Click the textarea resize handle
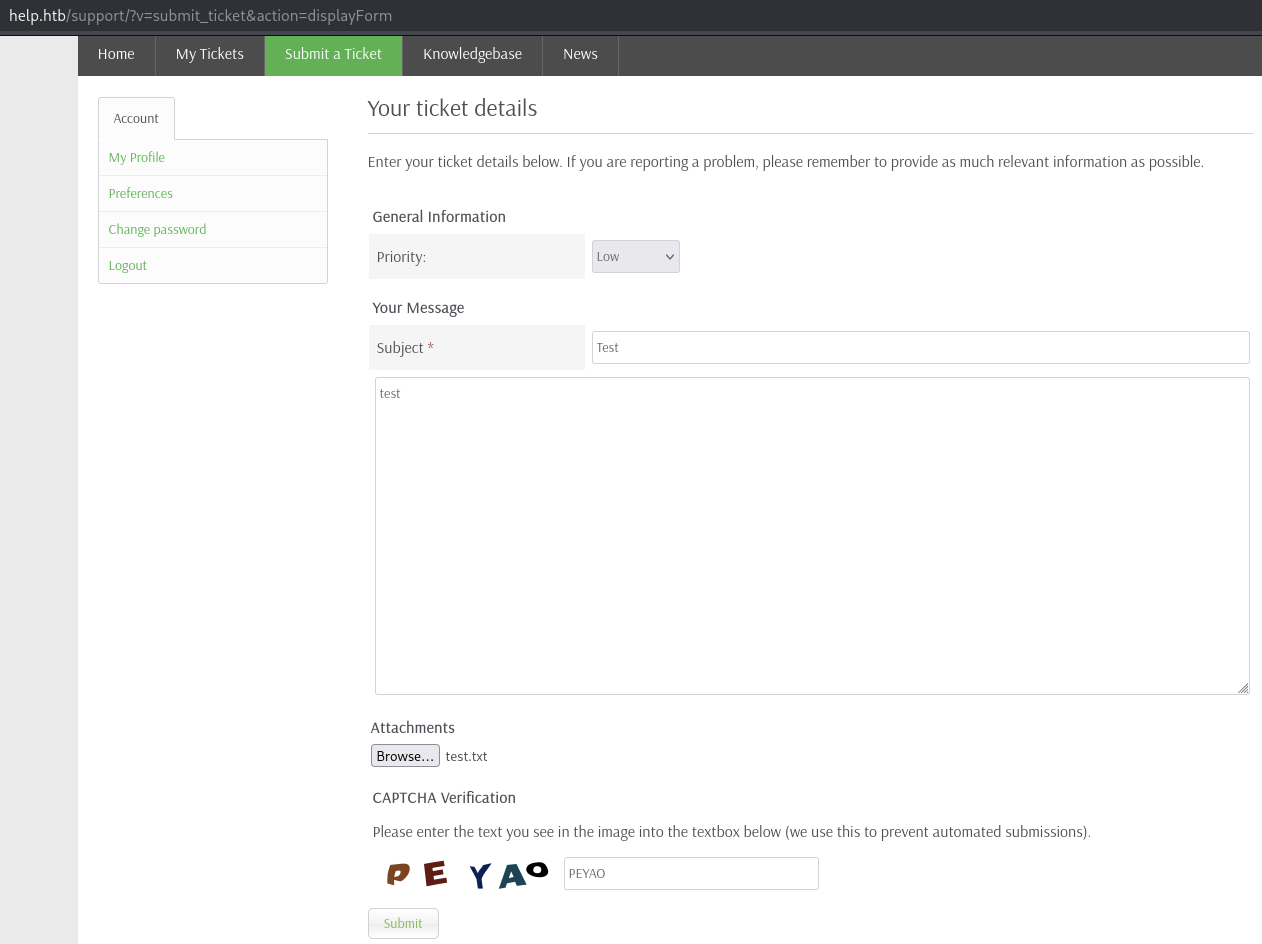 (1242, 687)
